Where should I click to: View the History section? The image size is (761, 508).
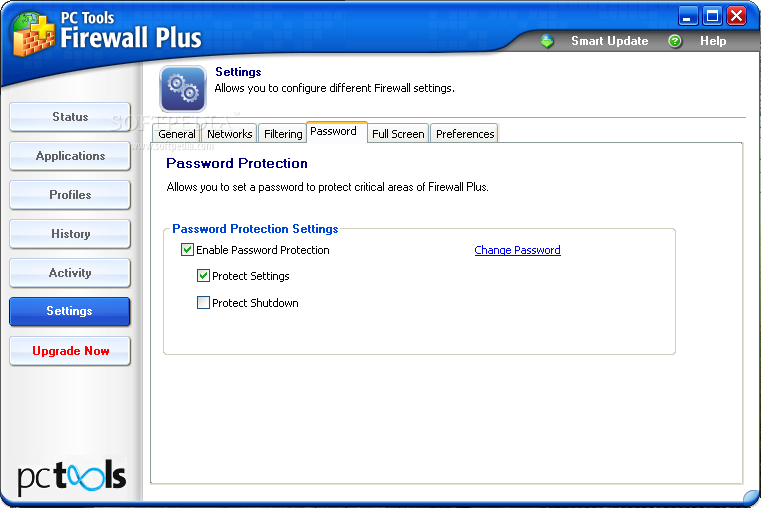click(70, 234)
